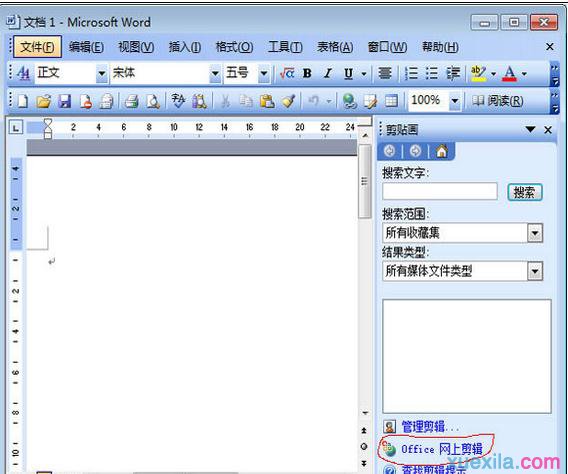Insert hyperlink globe icon
Screen dimensions: 568x474
(349, 101)
